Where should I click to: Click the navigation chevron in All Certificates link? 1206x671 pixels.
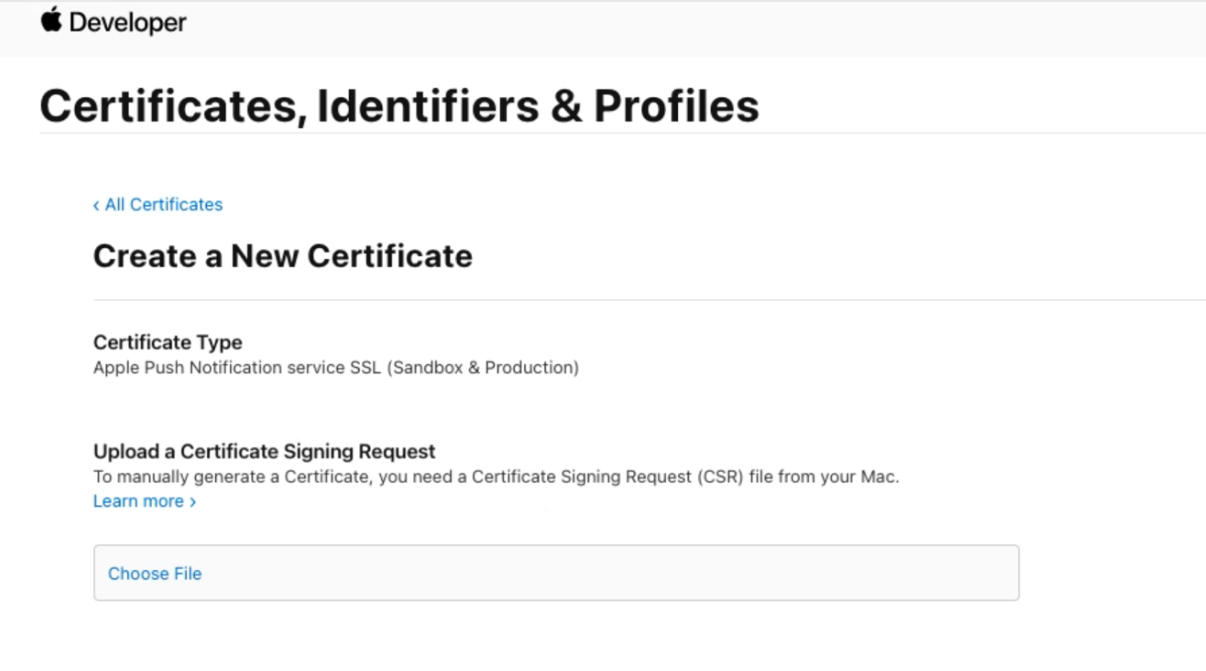97,205
